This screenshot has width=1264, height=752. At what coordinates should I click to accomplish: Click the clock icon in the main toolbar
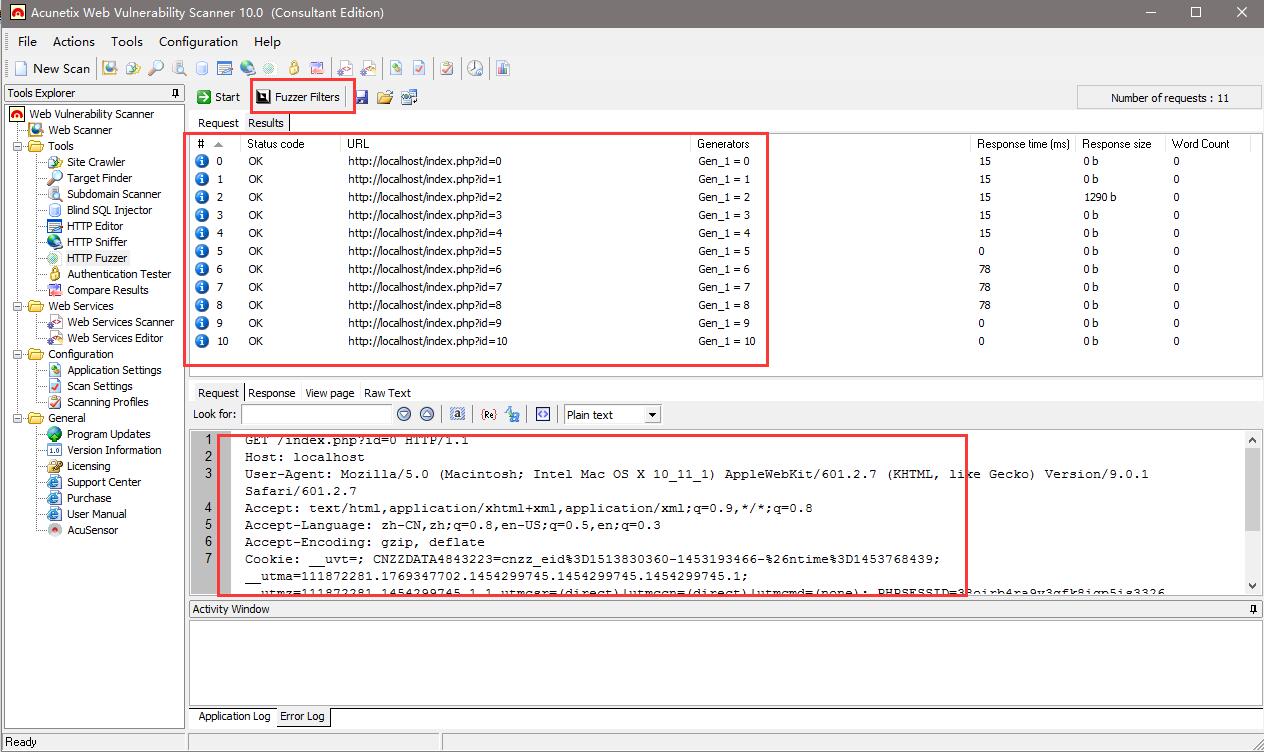475,68
